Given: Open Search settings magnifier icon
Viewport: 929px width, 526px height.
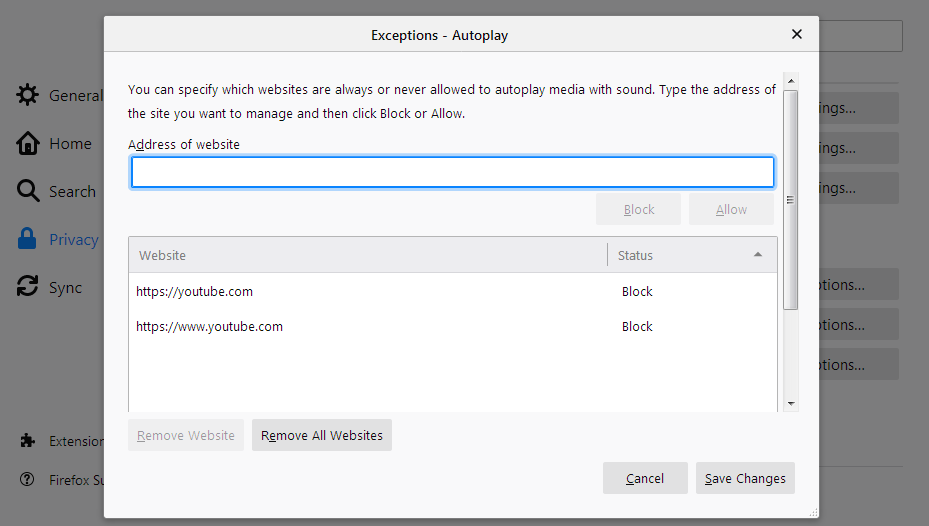Looking at the screenshot, I should pyautogui.click(x=28, y=191).
